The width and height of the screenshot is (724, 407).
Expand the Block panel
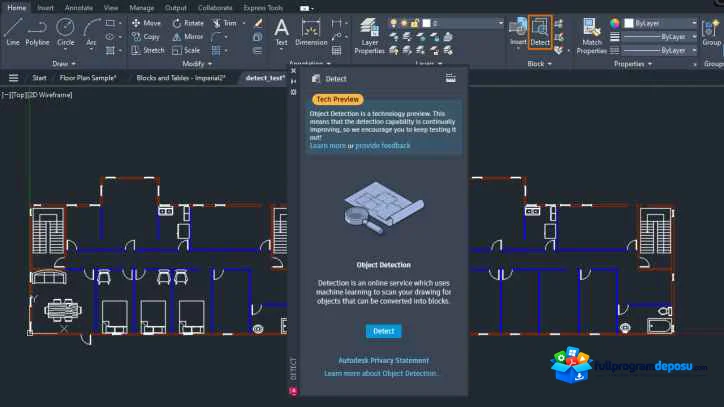539,64
